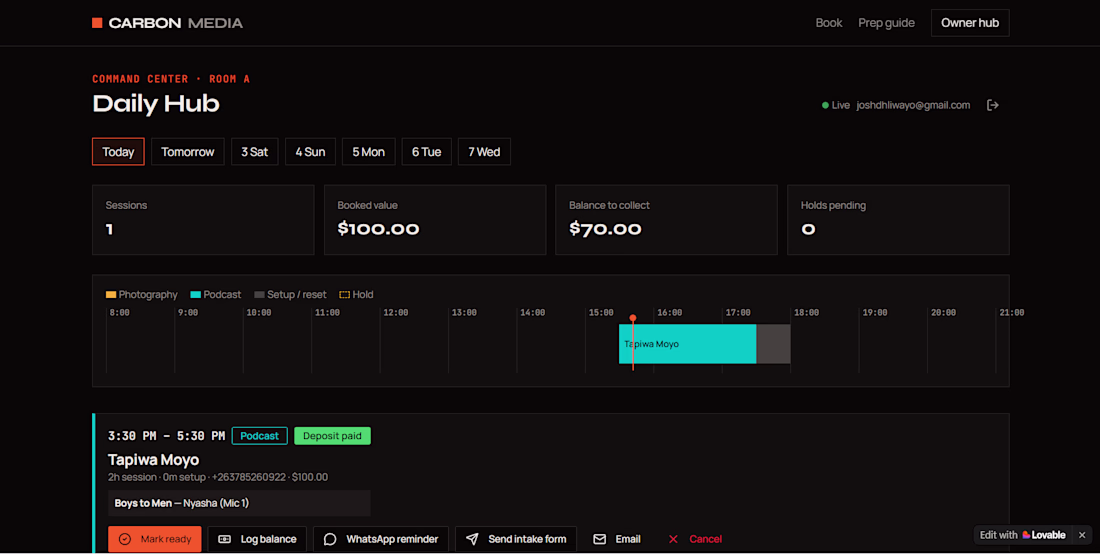Click the orange Carbon Media logo square

click(98, 23)
